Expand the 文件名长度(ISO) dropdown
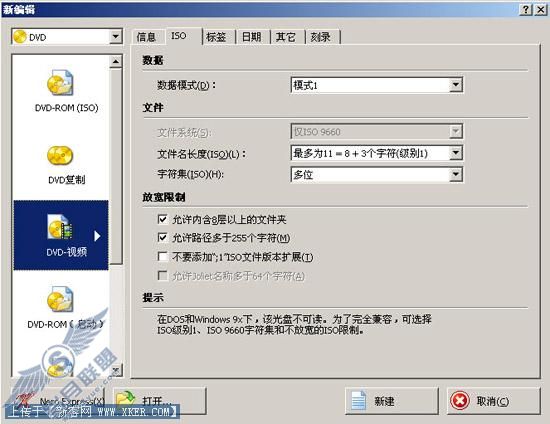550x424 pixels. (x=377, y=153)
